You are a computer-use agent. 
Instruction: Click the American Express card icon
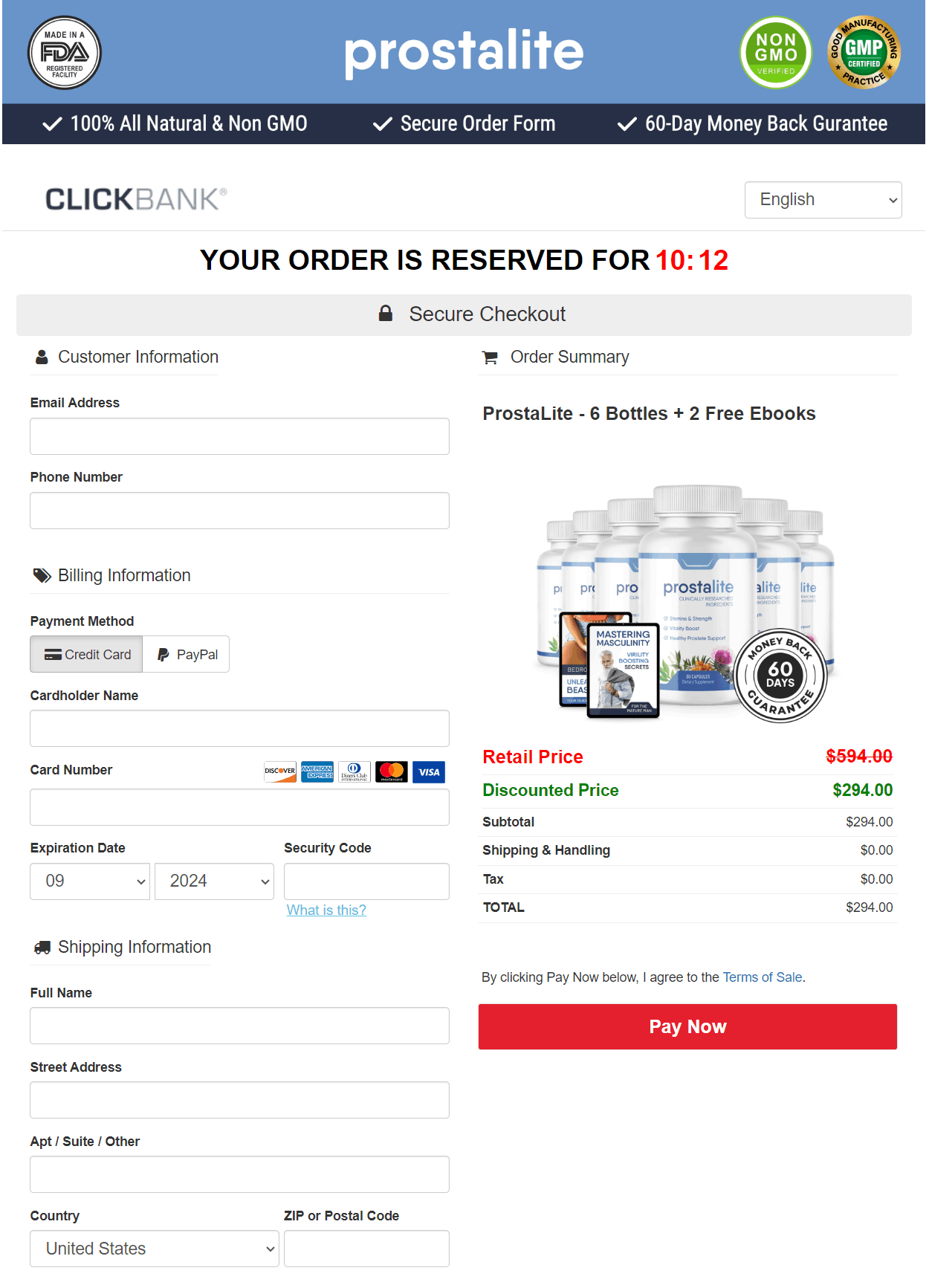click(x=317, y=772)
